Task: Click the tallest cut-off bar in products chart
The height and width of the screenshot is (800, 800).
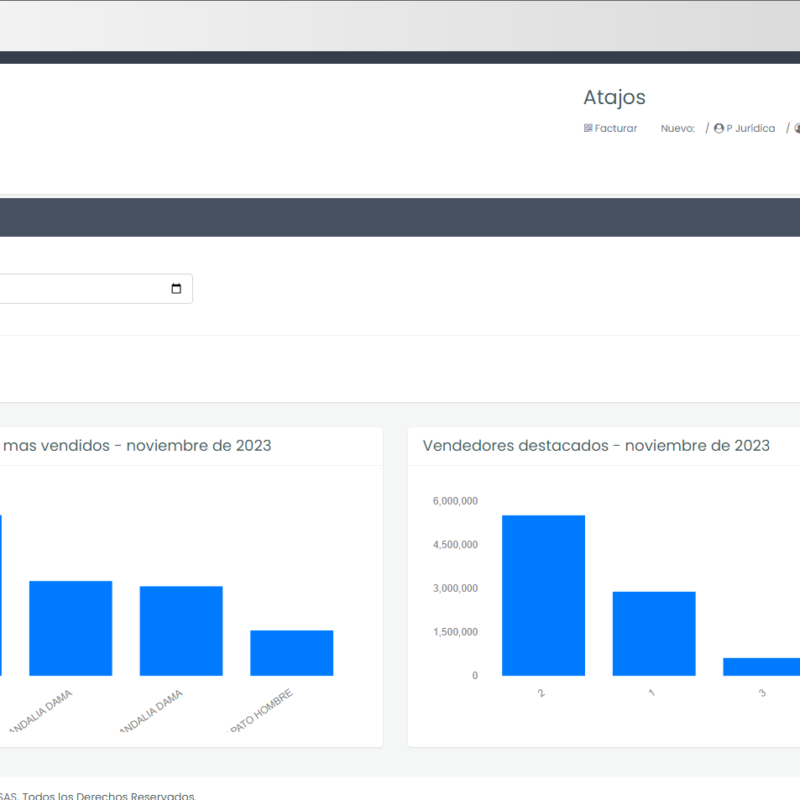Action: (x=1, y=595)
